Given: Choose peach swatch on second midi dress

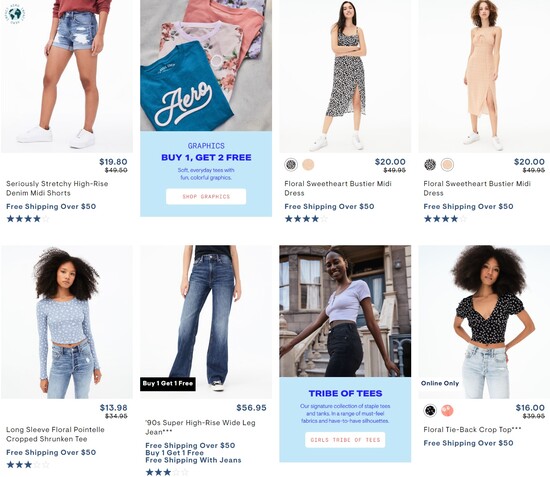Looking at the screenshot, I should click(447, 164).
